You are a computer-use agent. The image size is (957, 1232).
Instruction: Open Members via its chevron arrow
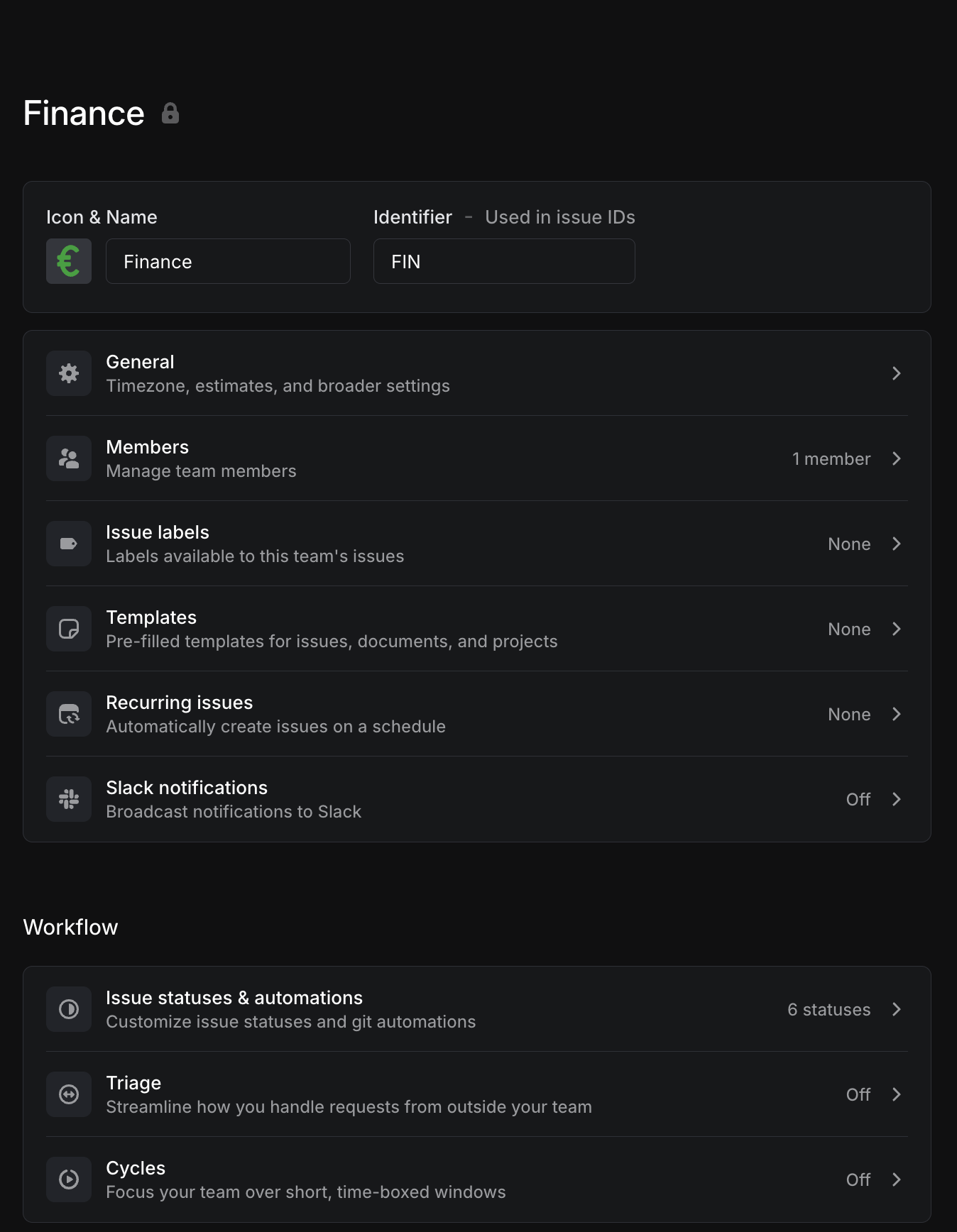click(897, 458)
